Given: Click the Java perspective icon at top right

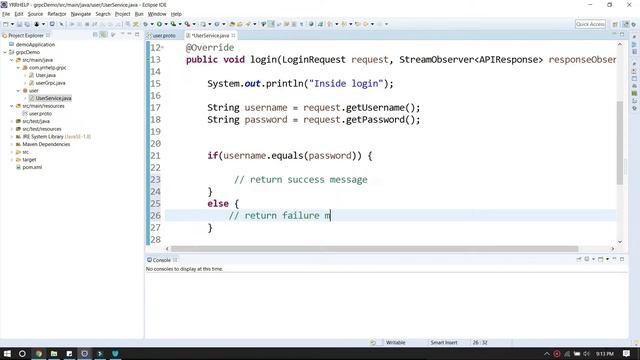Looking at the screenshot, I should (x=626, y=24).
